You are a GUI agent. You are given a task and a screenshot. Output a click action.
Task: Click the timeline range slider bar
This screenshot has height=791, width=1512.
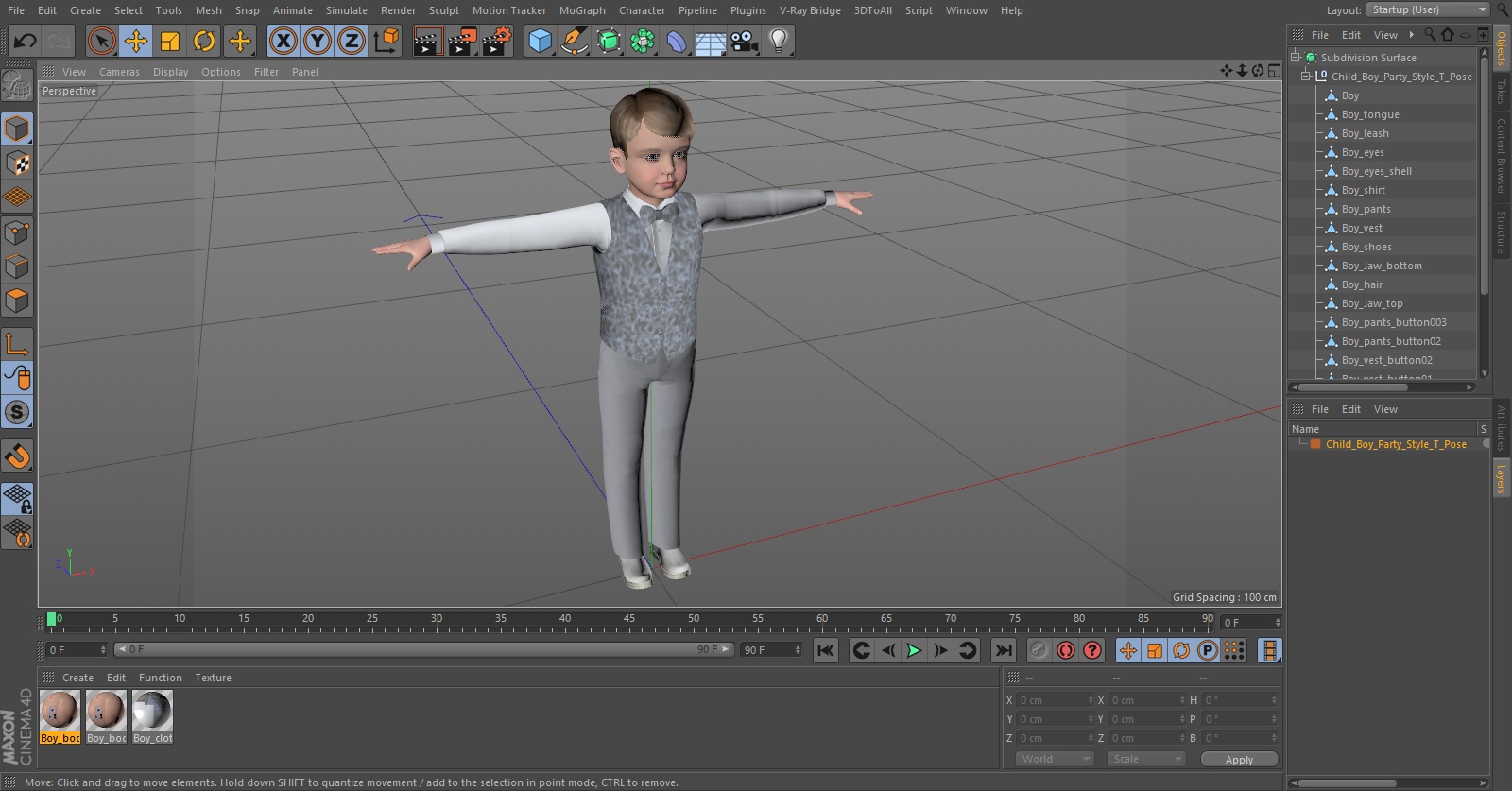[423, 649]
